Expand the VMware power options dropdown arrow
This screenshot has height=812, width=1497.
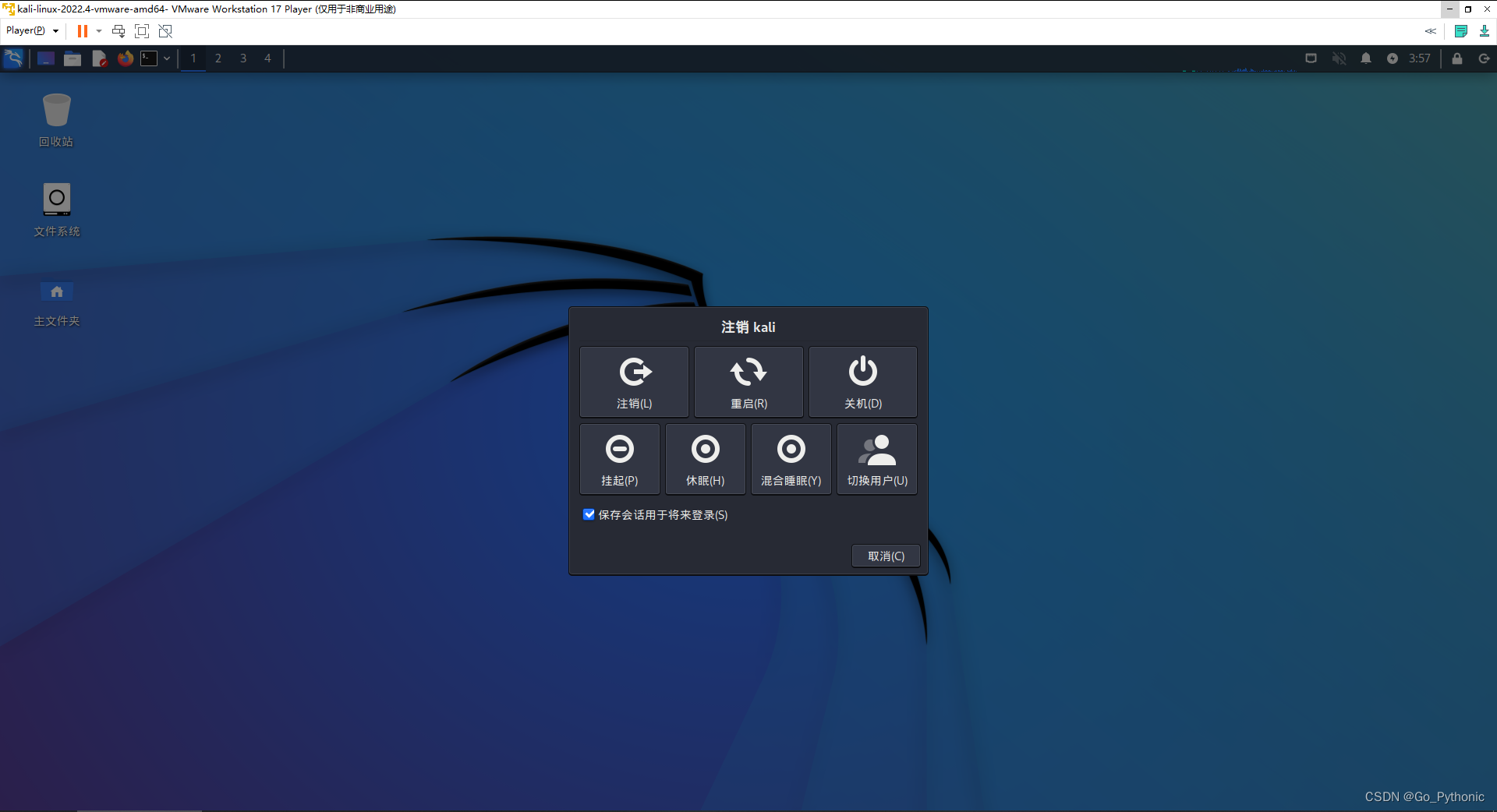click(x=99, y=31)
